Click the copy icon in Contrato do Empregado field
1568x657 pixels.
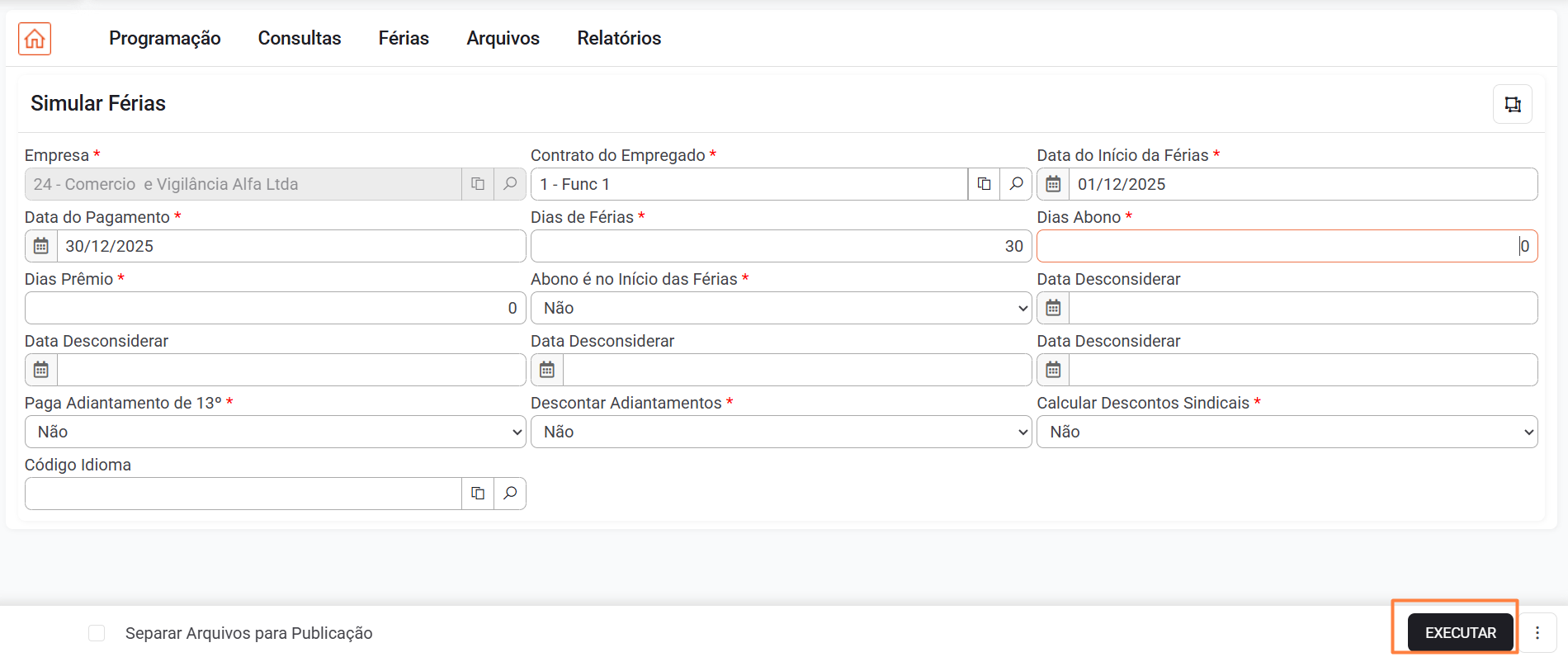984,184
